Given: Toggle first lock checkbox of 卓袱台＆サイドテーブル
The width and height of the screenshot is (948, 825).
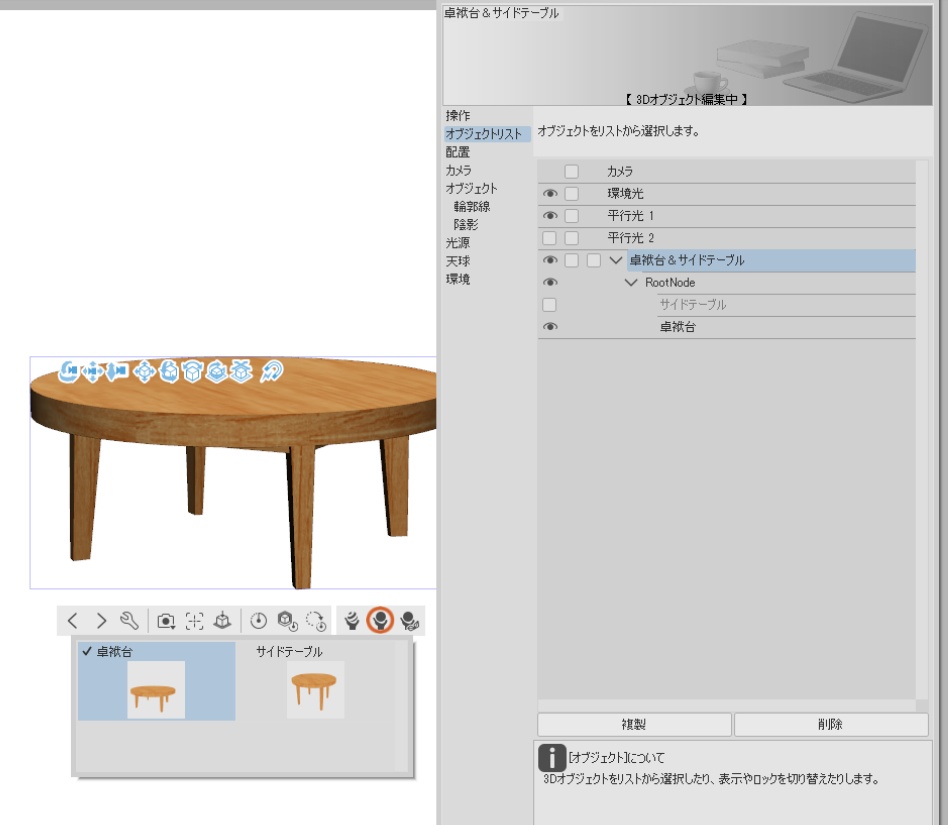Looking at the screenshot, I should (x=571, y=260).
